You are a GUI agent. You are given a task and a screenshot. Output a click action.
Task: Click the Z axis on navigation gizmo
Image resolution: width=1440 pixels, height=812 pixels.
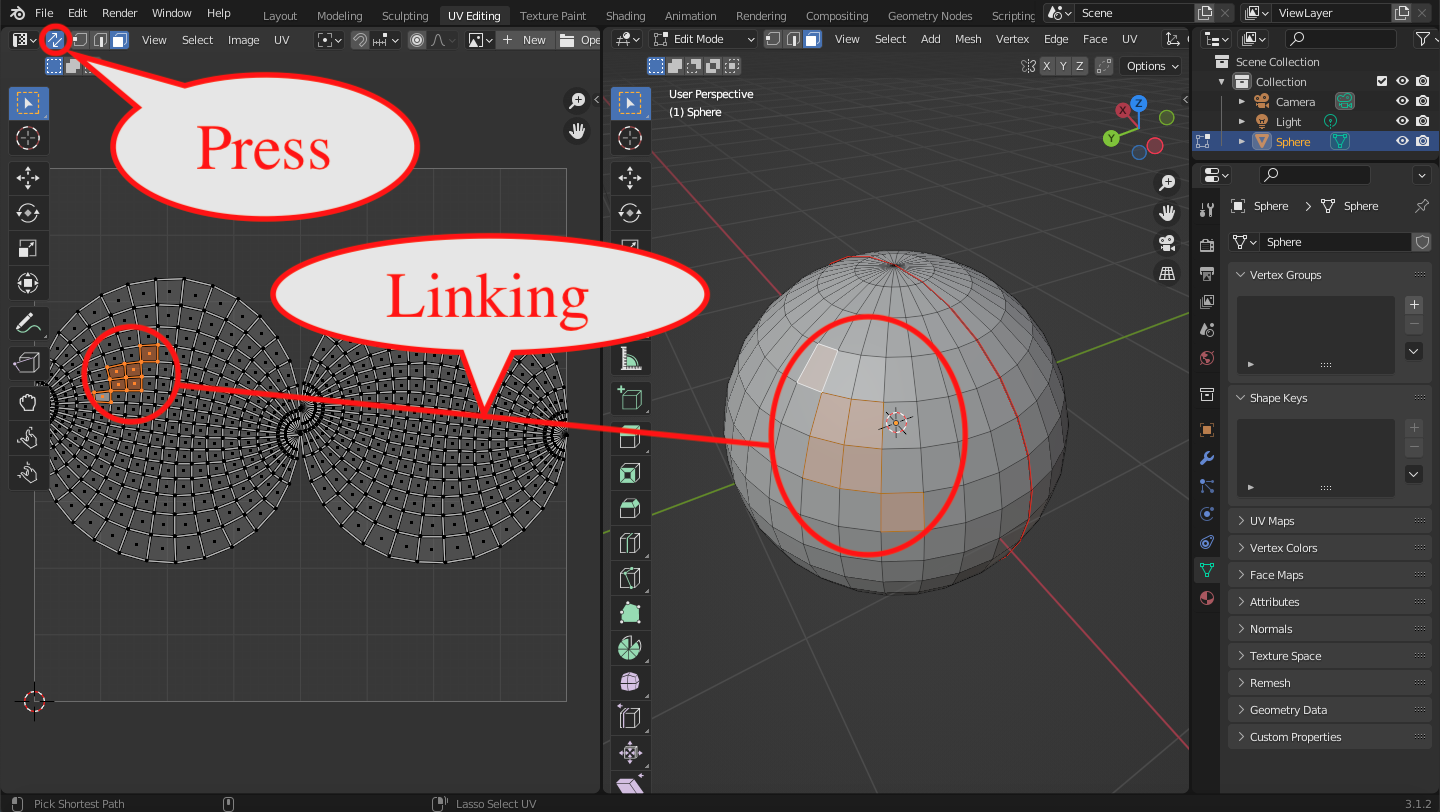[1138, 103]
